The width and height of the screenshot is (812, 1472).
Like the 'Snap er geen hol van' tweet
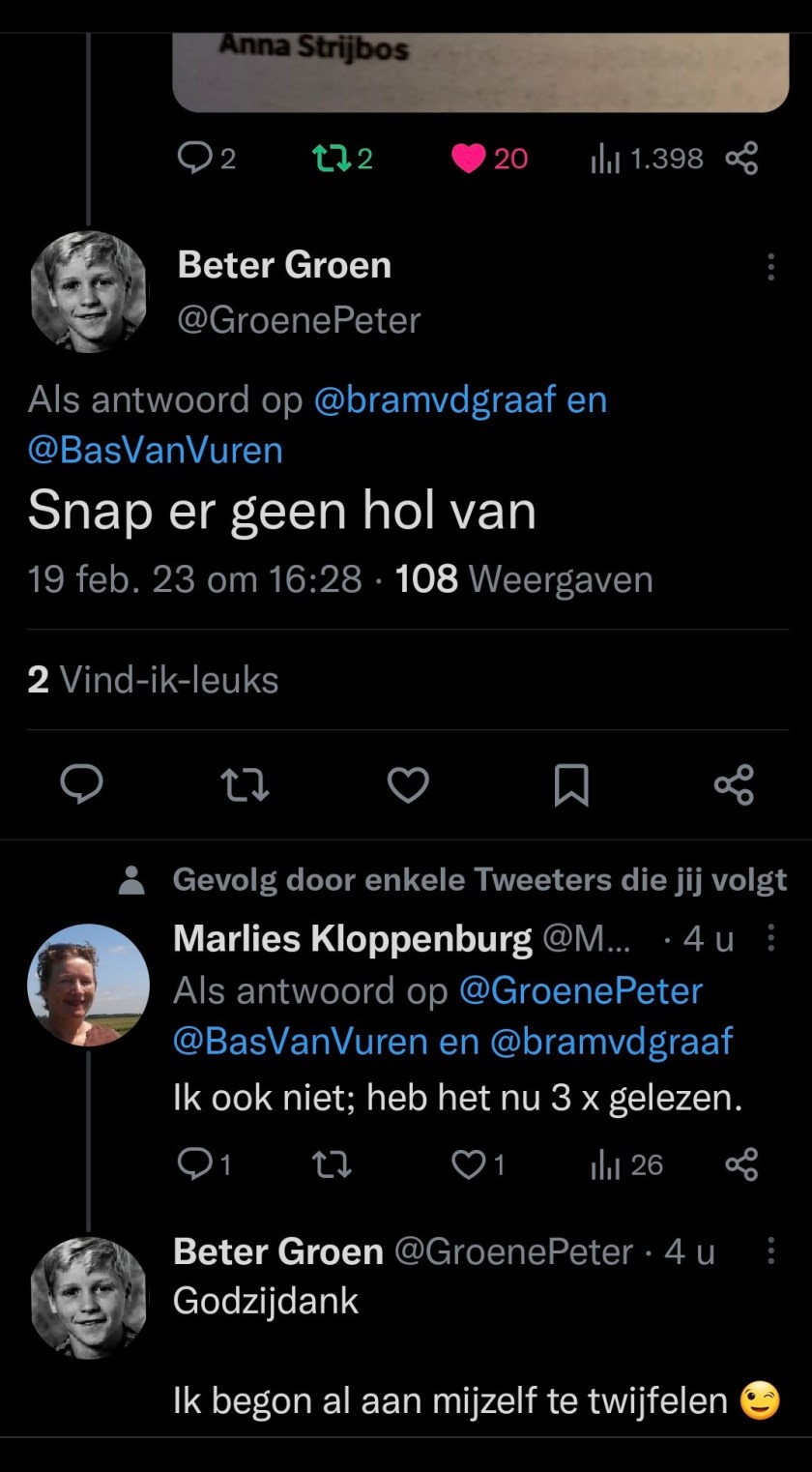pyautogui.click(x=408, y=783)
